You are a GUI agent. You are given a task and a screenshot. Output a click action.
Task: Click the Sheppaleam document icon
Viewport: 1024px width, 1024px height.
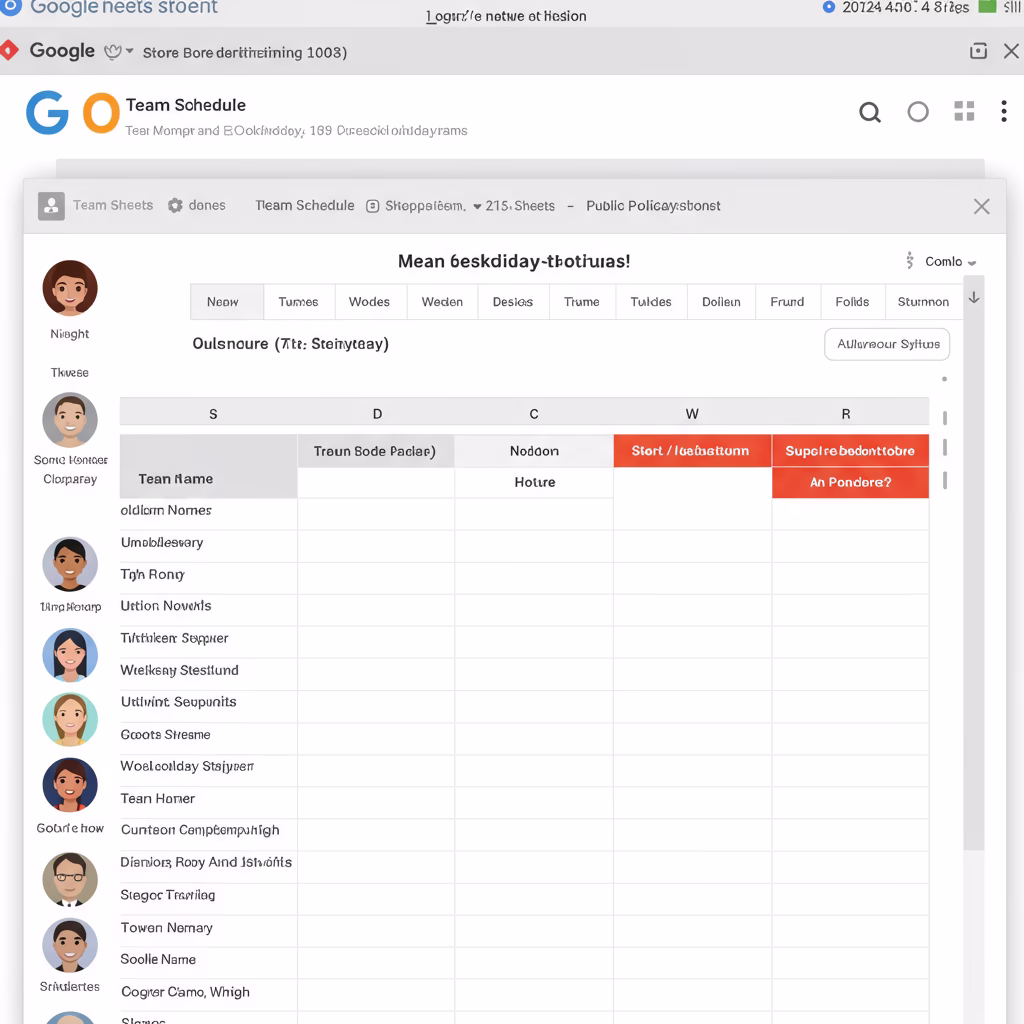tap(372, 206)
